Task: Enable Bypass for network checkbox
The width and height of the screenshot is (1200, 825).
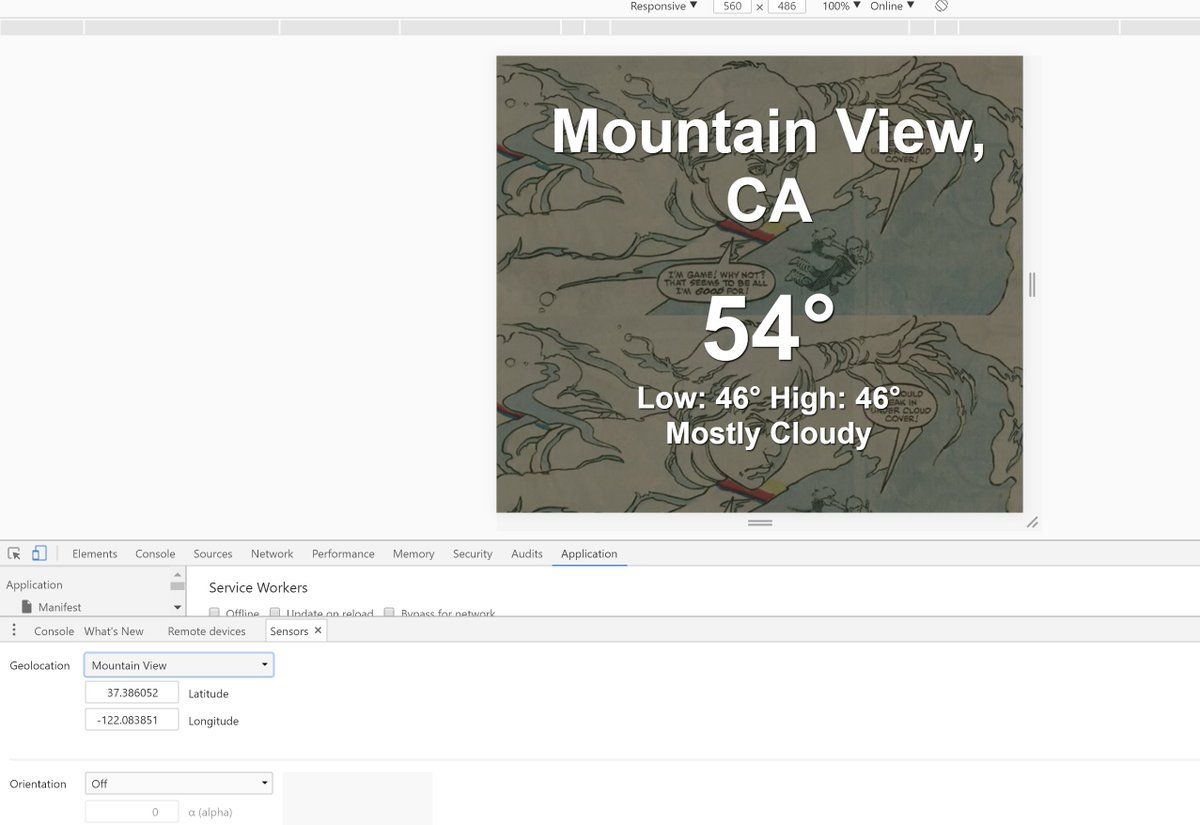Action: pyautogui.click(x=390, y=613)
